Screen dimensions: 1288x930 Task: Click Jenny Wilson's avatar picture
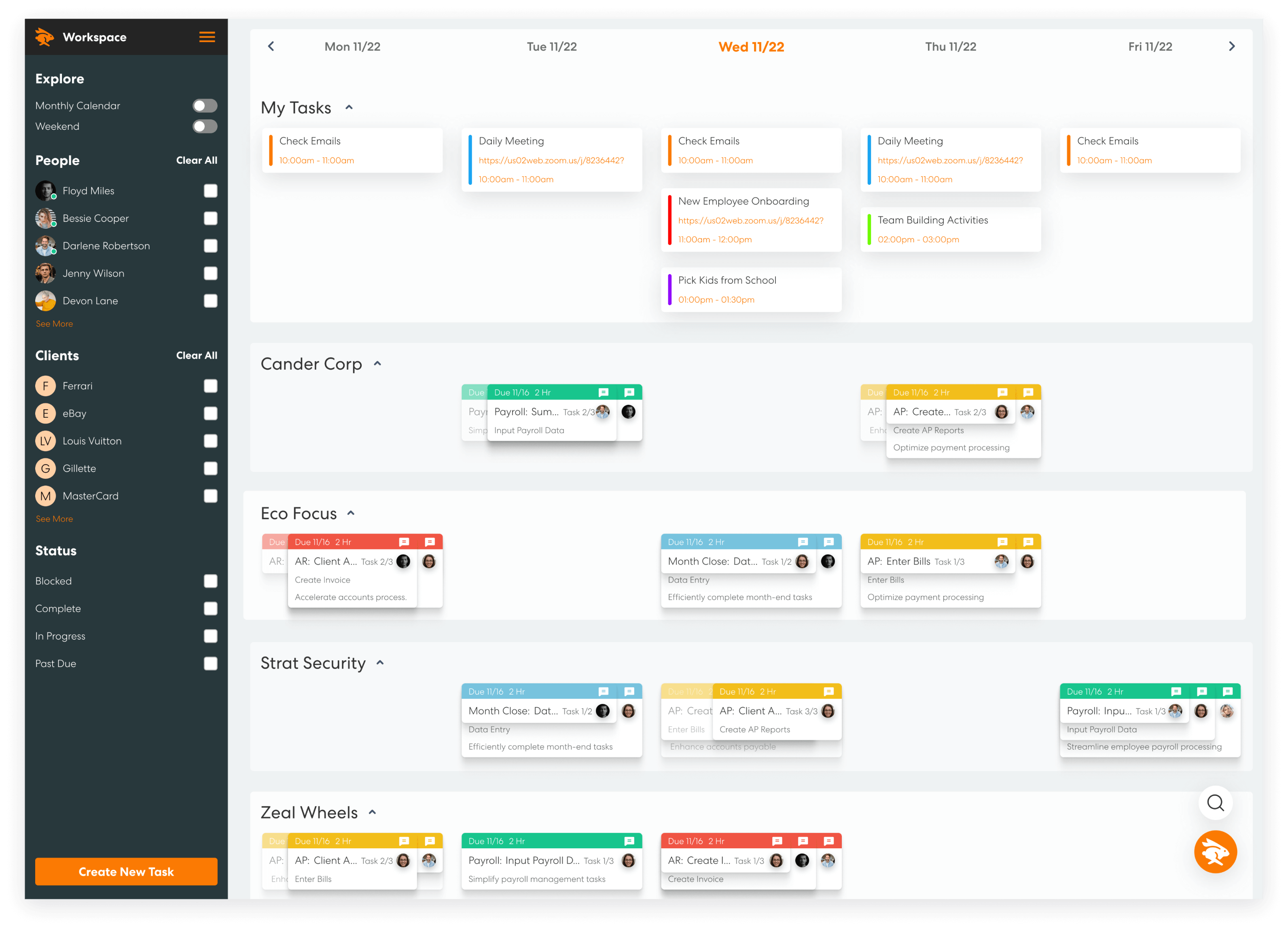click(x=45, y=273)
